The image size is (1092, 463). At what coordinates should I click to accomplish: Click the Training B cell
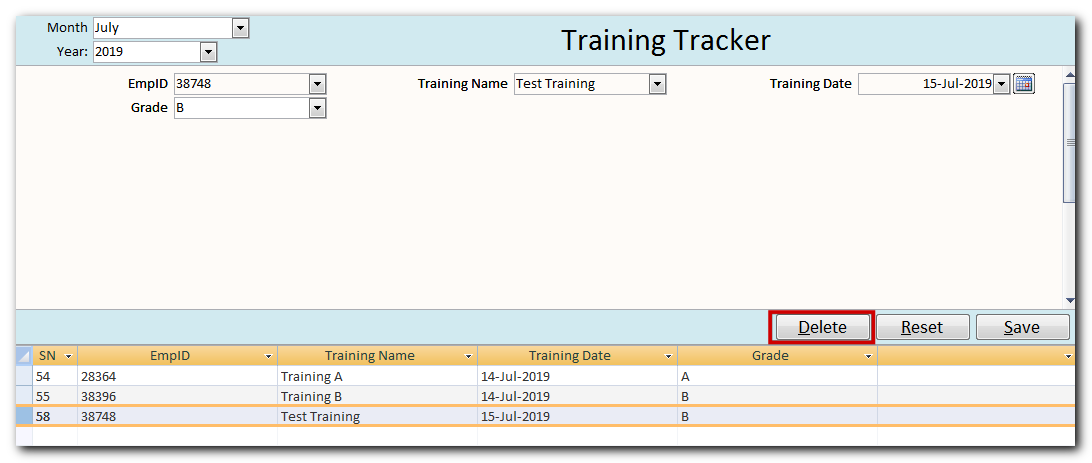[x=377, y=397]
